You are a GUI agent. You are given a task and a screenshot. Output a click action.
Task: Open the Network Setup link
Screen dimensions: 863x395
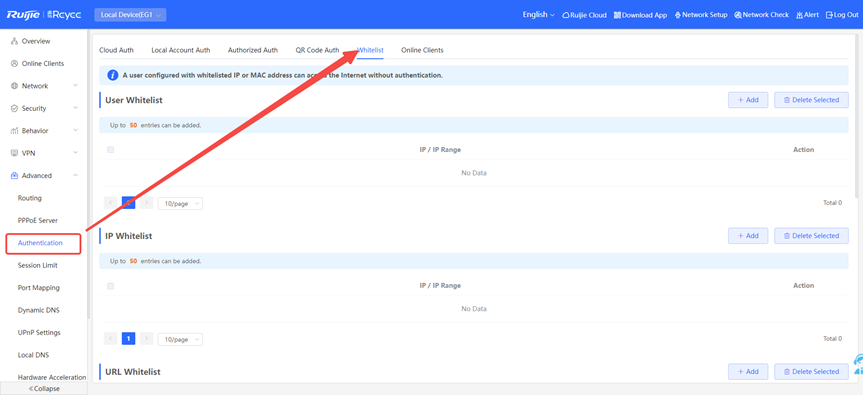pos(701,15)
